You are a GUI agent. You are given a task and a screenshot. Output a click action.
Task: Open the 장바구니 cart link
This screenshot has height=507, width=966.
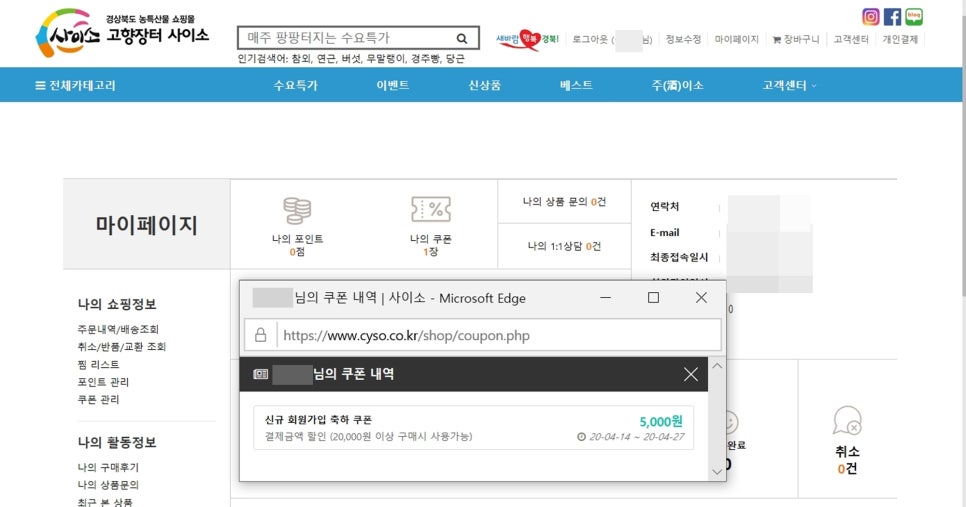(796, 39)
